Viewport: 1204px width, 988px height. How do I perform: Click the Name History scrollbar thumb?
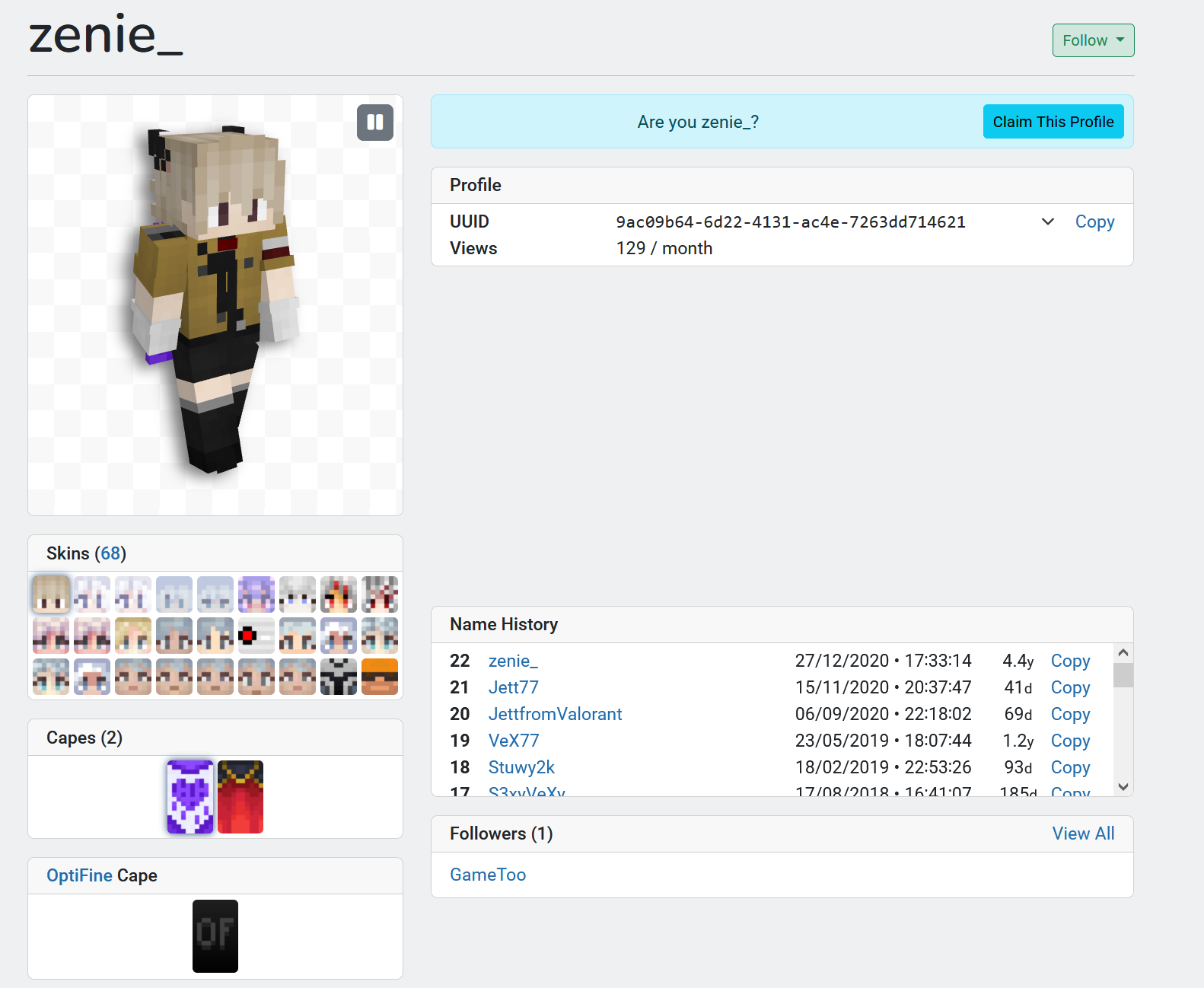(1123, 675)
